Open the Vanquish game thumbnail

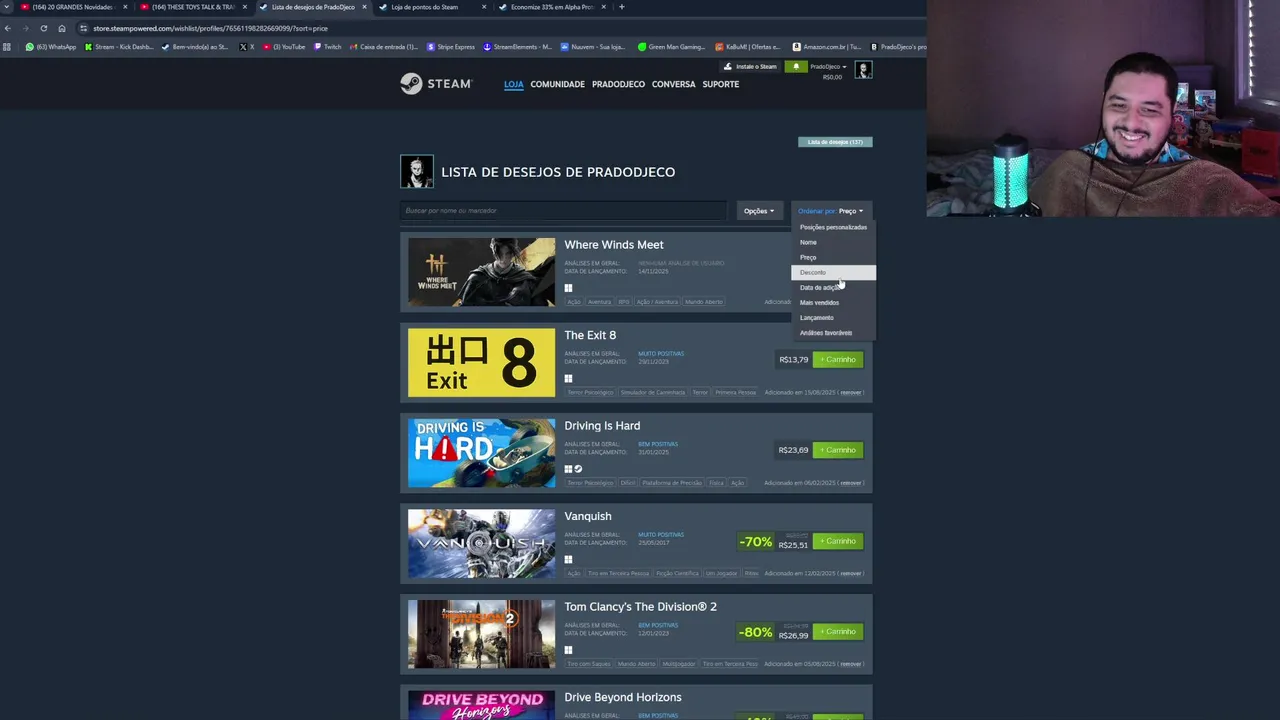(481, 544)
